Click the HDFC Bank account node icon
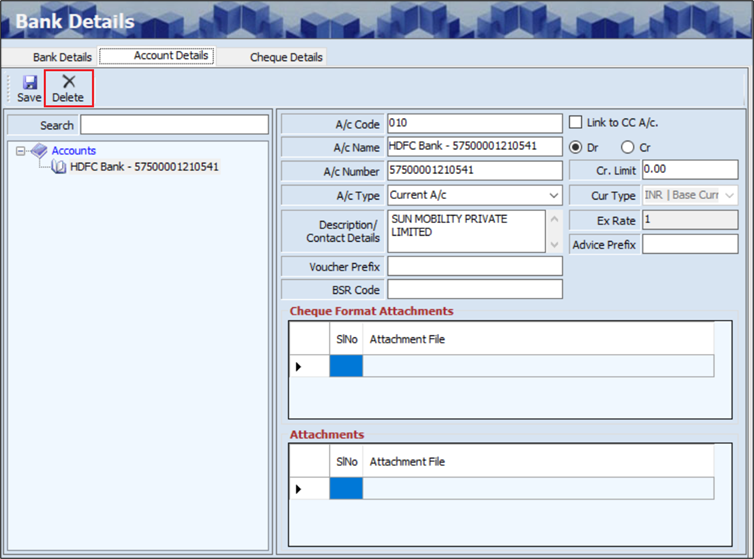The image size is (754, 559). click(59, 167)
